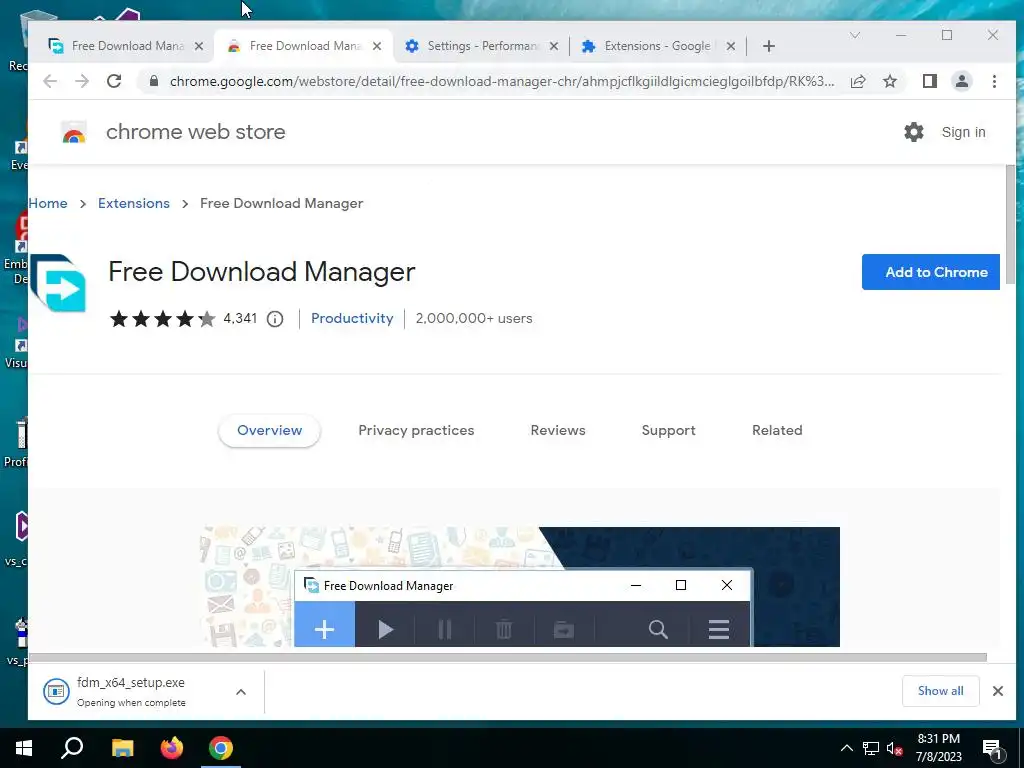Click the star rating of the extension

point(163,319)
